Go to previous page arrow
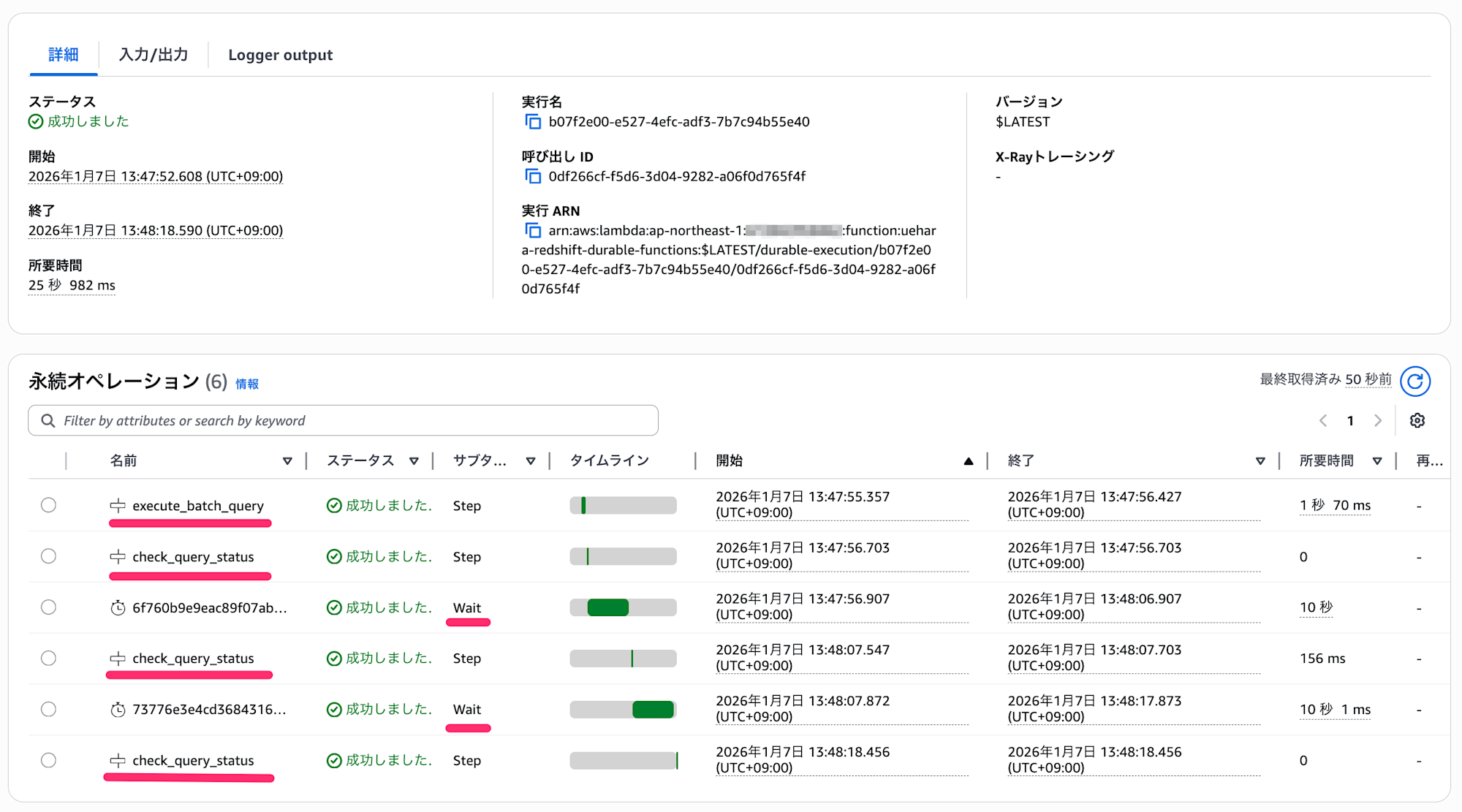The height and width of the screenshot is (812, 1462). 1323,420
